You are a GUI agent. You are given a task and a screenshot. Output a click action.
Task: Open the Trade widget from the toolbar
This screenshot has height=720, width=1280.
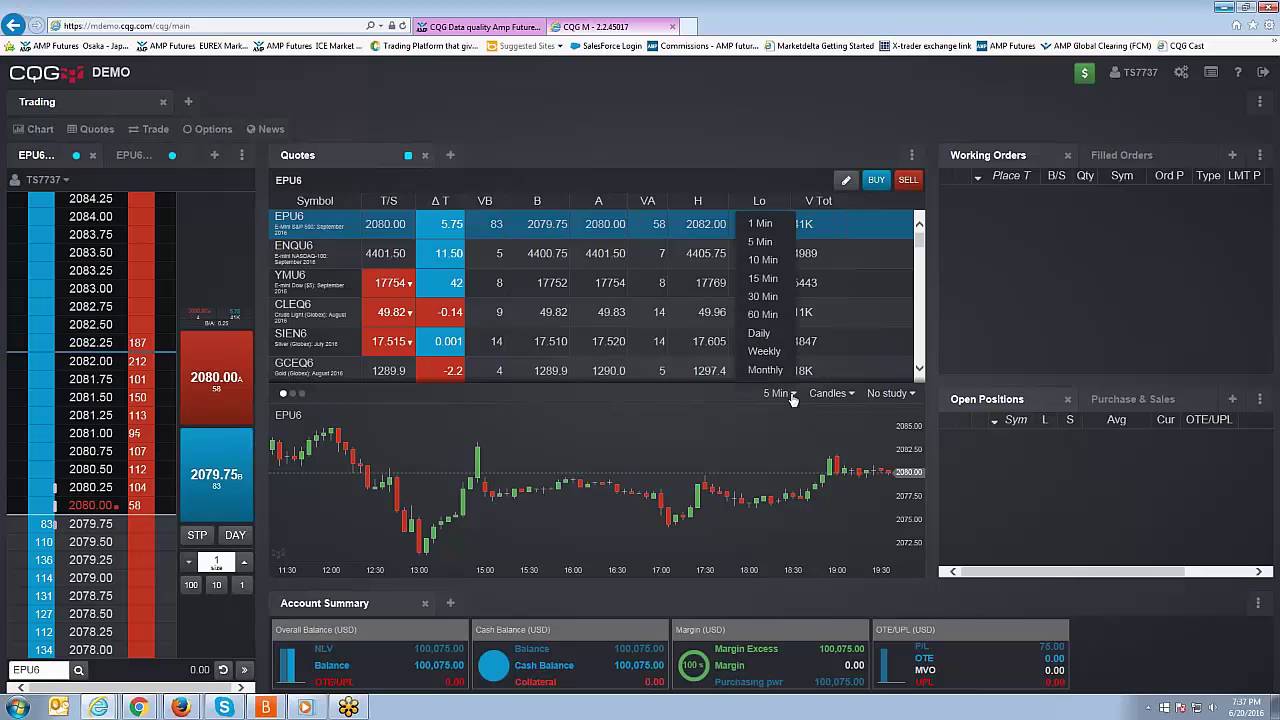(x=148, y=129)
